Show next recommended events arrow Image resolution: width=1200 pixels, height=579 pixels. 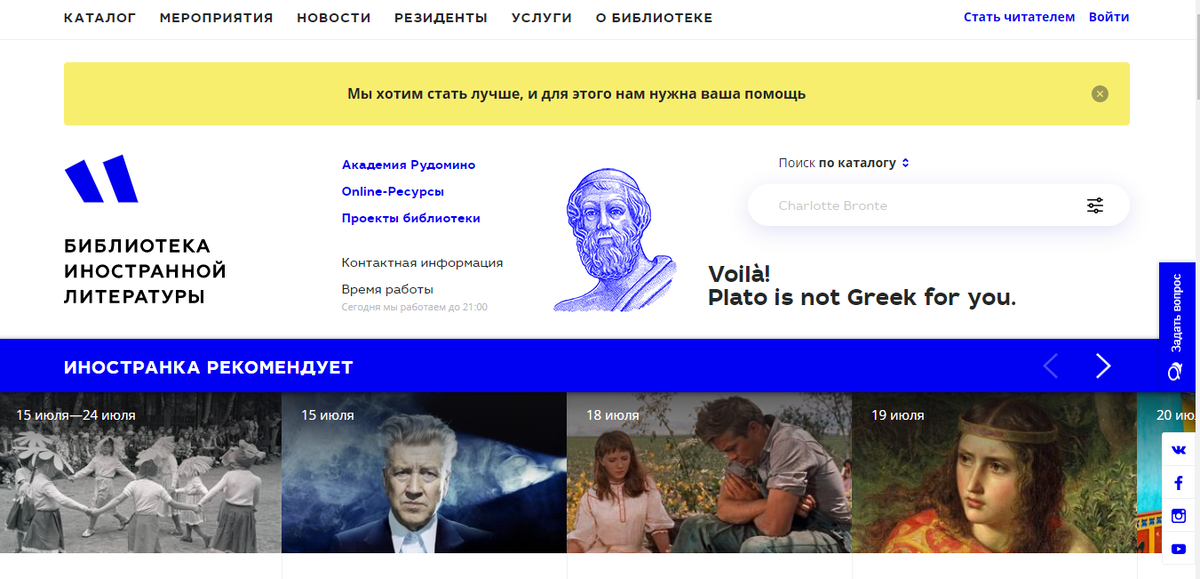click(1103, 366)
